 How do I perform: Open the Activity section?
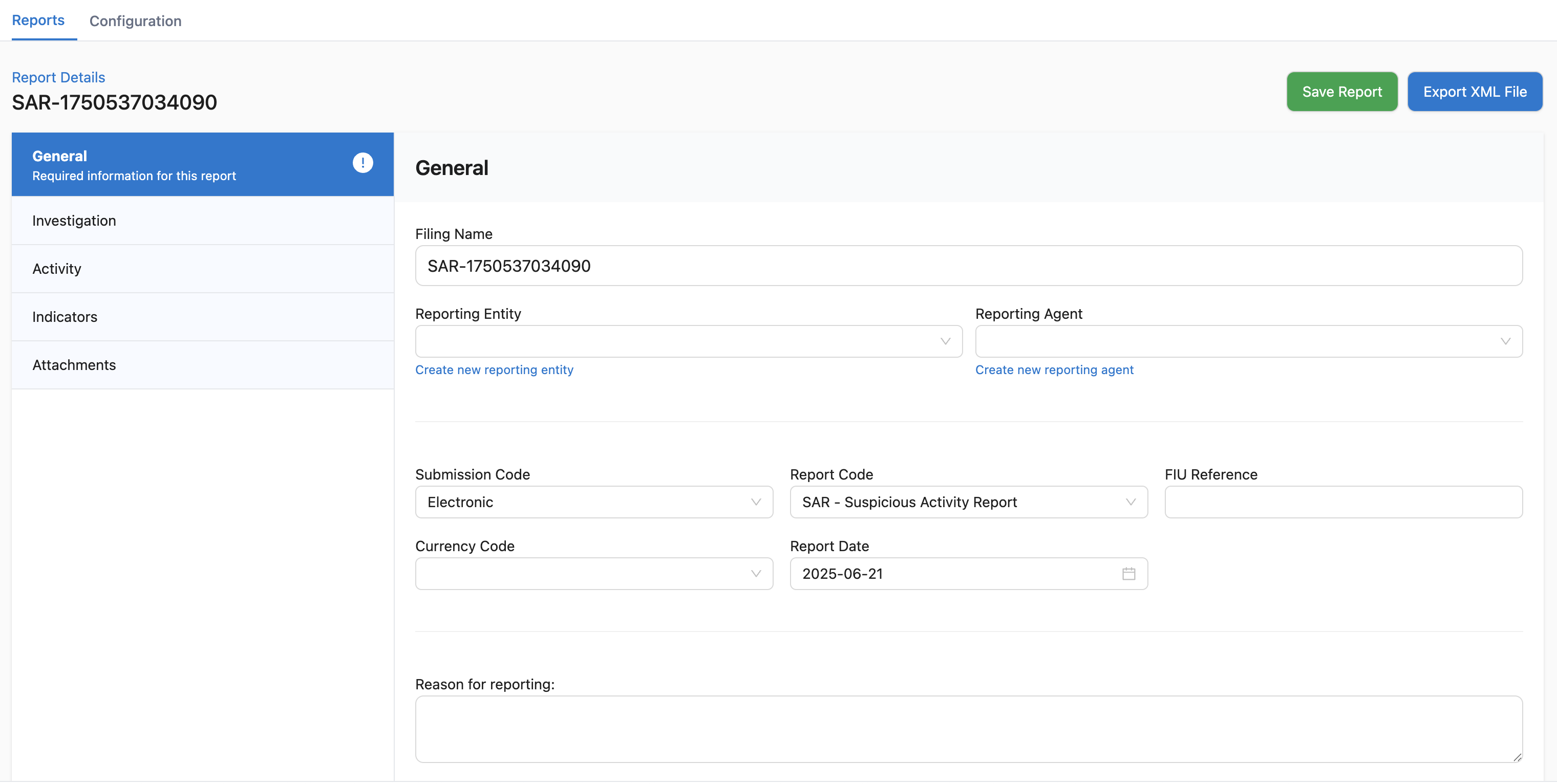pos(202,269)
